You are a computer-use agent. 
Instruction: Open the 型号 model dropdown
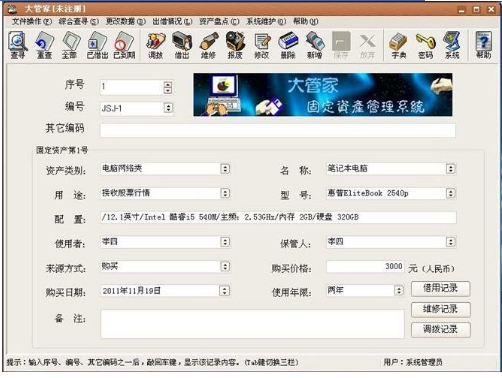pyautogui.click(x=451, y=193)
